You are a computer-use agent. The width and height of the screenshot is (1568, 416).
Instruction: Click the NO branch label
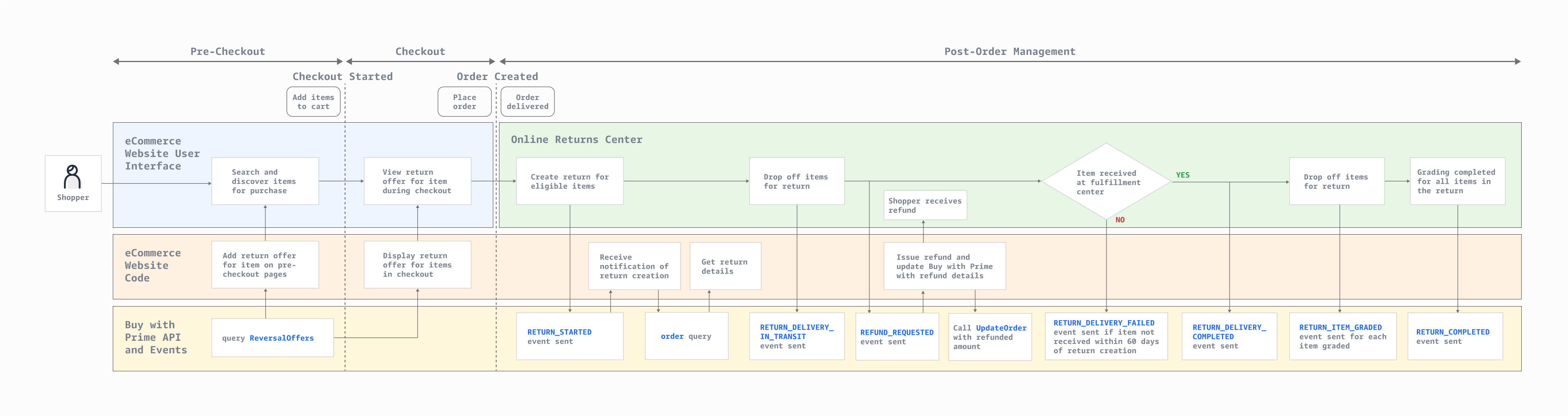click(1121, 220)
